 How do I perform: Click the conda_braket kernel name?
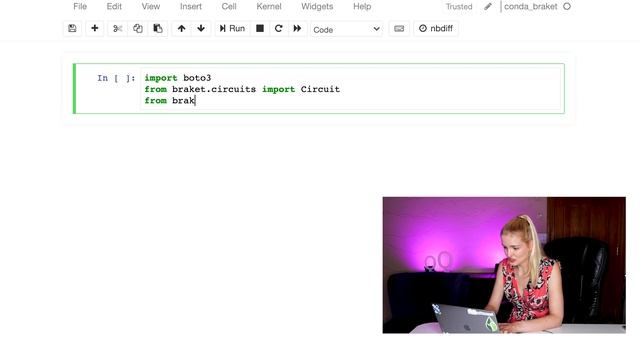531,7
